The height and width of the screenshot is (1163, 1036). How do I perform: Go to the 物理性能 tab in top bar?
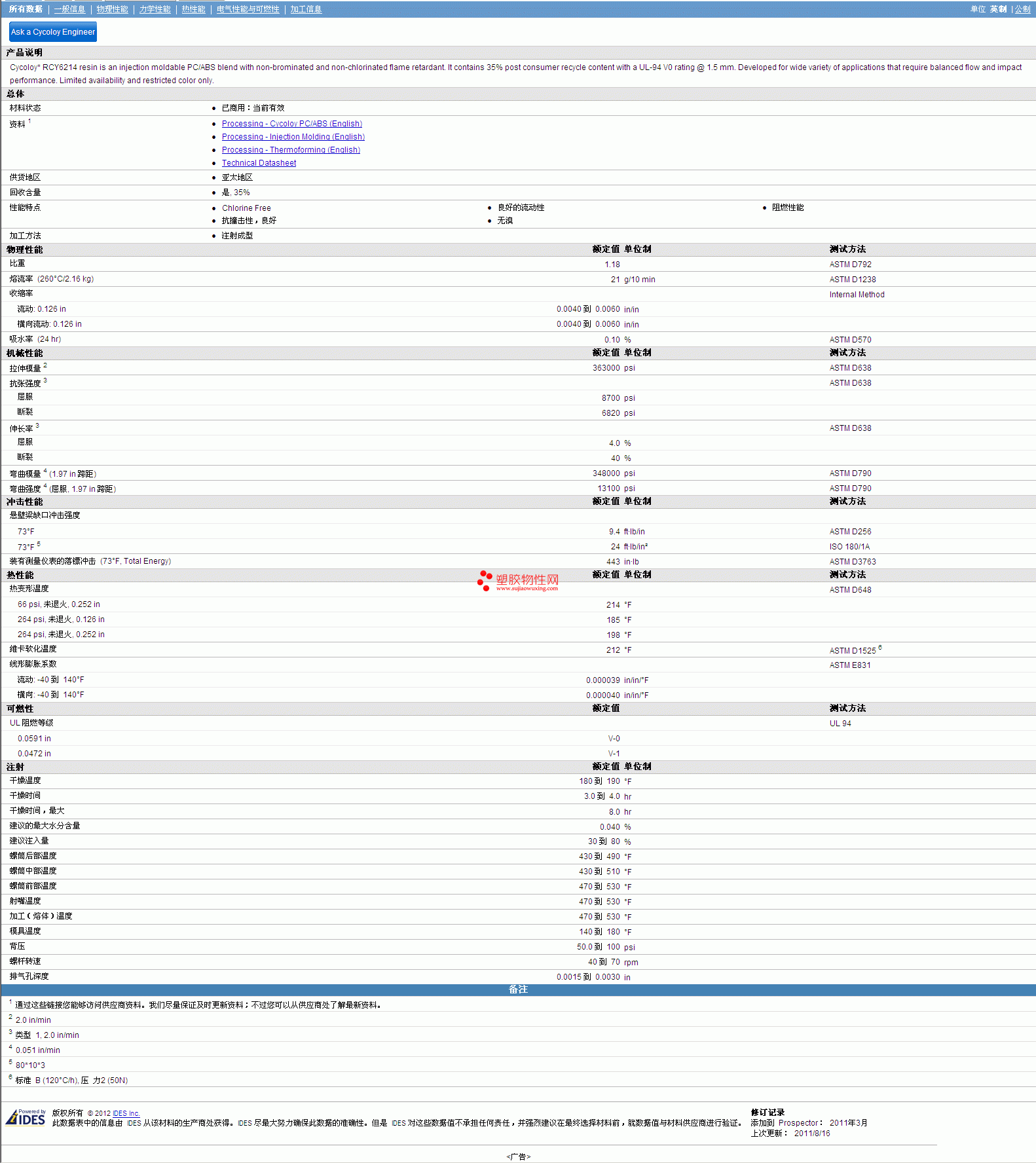(x=112, y=9)
